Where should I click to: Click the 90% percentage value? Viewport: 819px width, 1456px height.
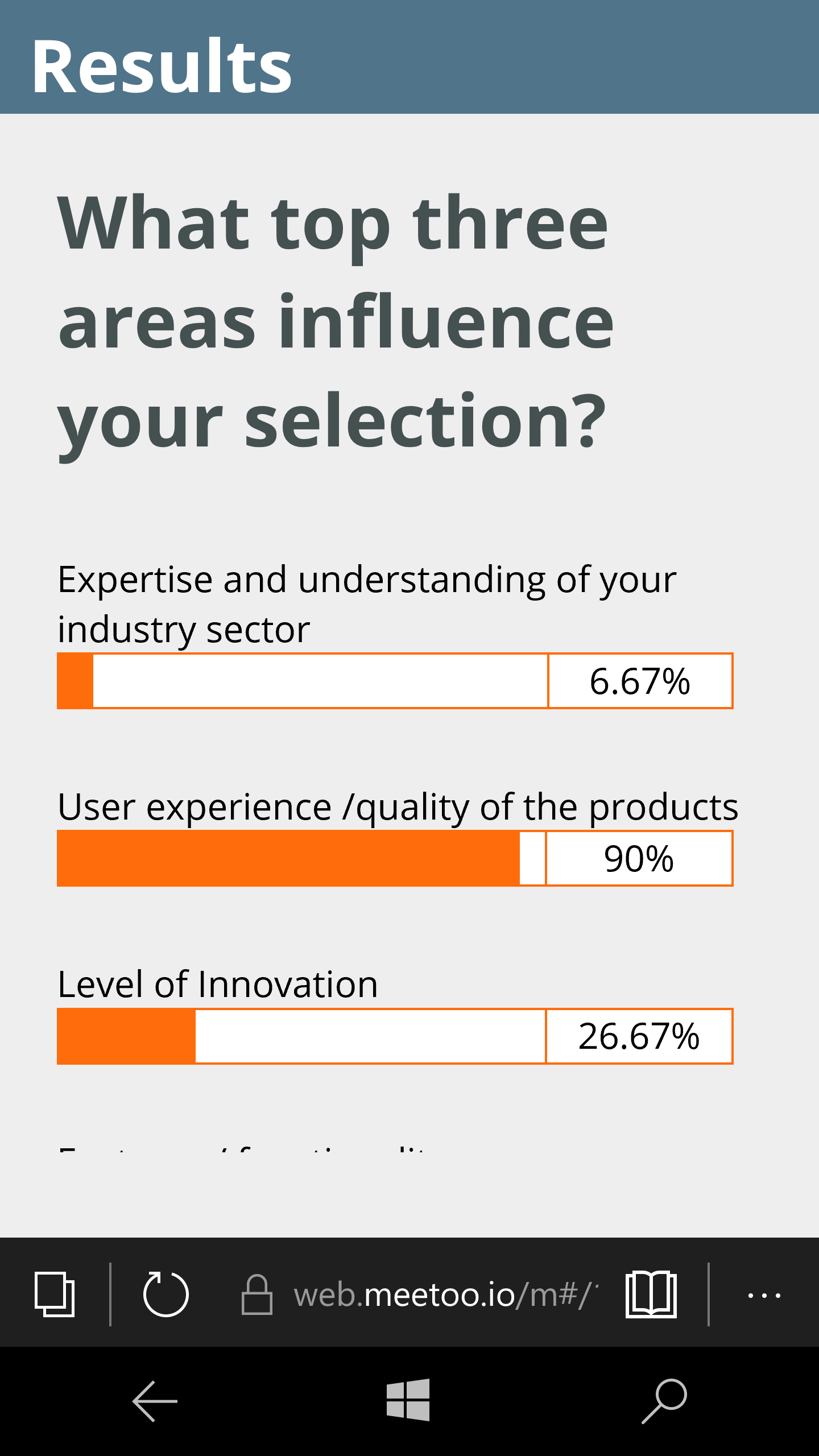coord(639,858)
